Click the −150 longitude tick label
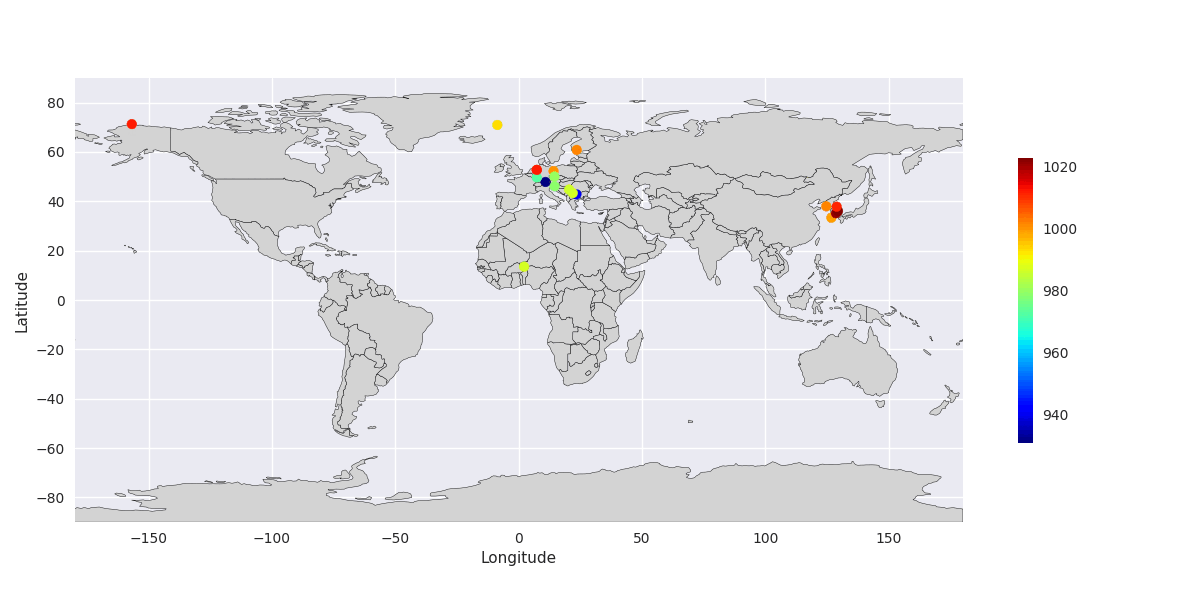The width and height of the screenshot is (1200, 600). (147, 538)
